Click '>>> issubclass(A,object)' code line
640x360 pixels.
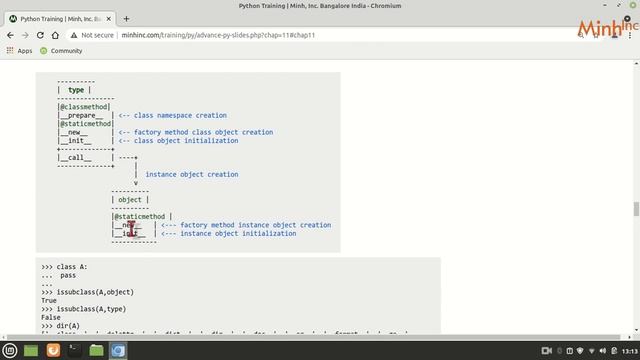(87, 292)
